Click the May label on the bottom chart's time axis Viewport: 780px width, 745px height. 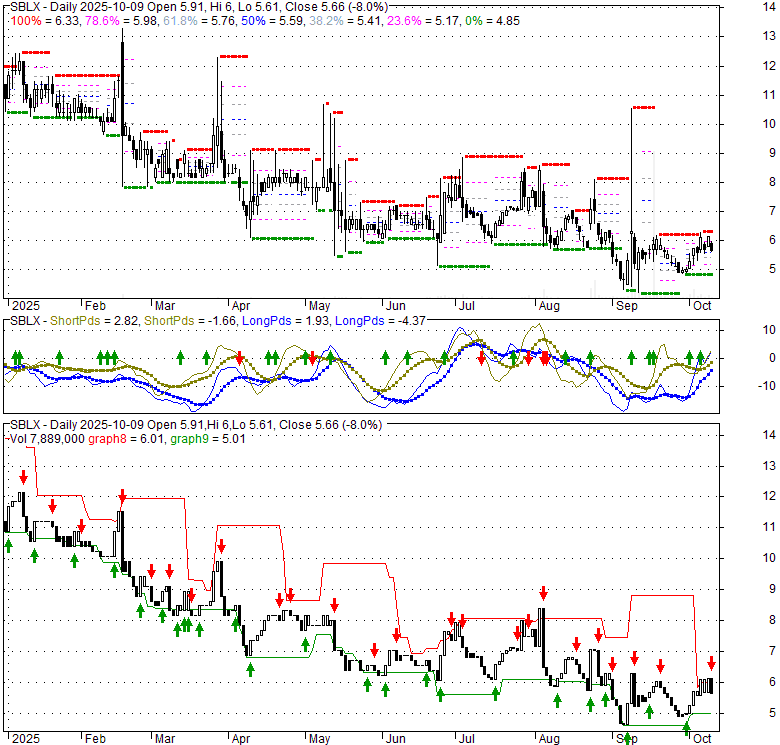click(318, 738)
